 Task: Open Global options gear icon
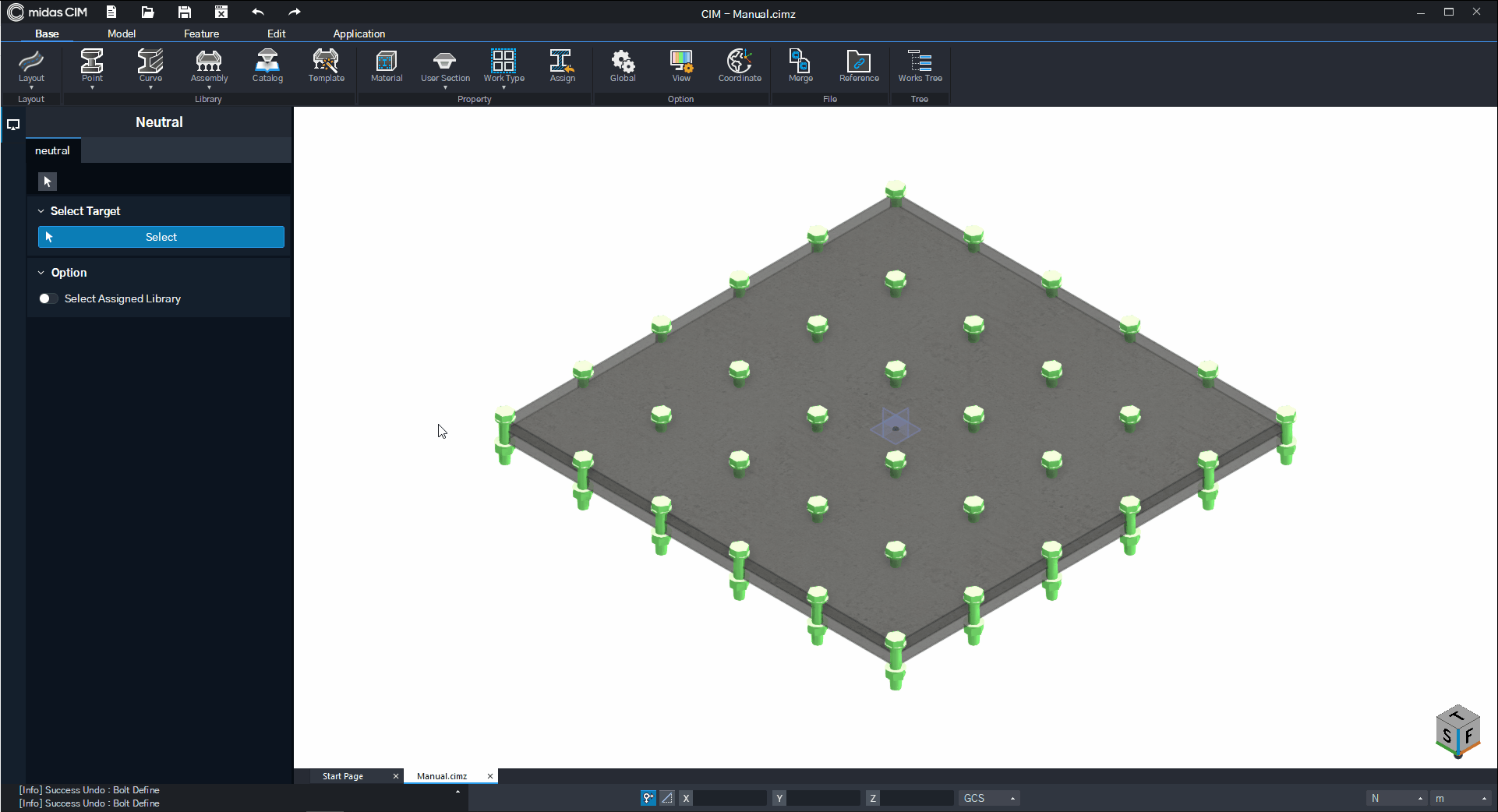(x=623, y=65)
